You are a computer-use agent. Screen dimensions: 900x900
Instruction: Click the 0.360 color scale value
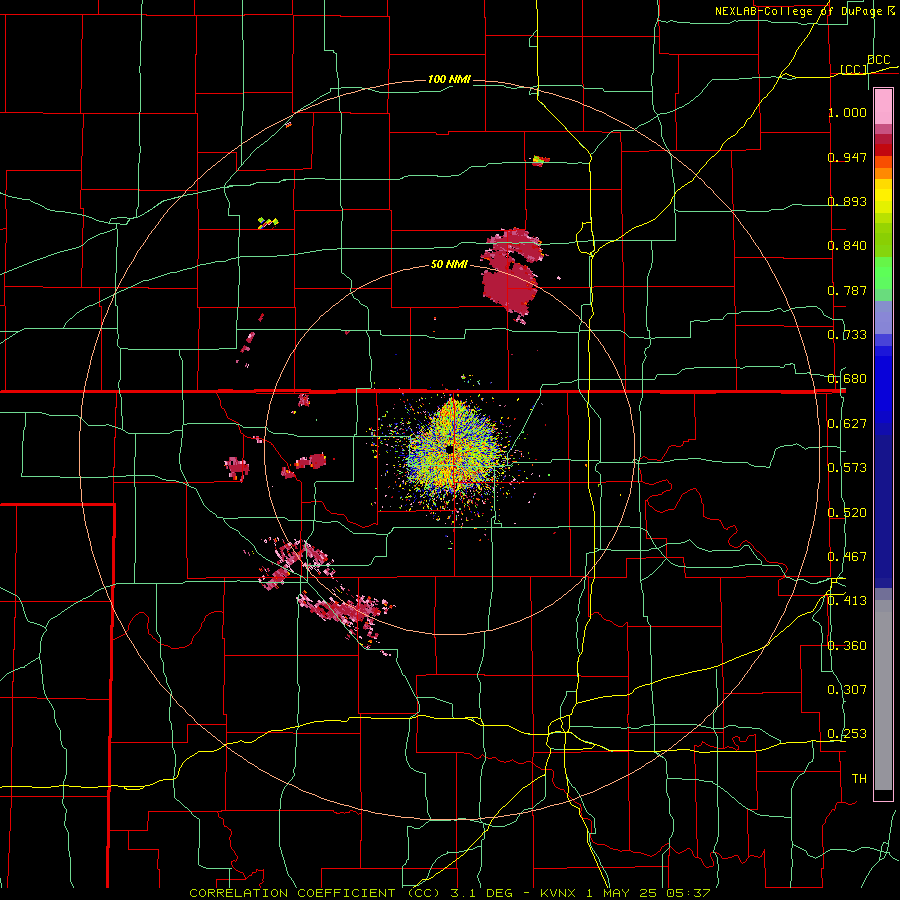(x=847, y=646)
